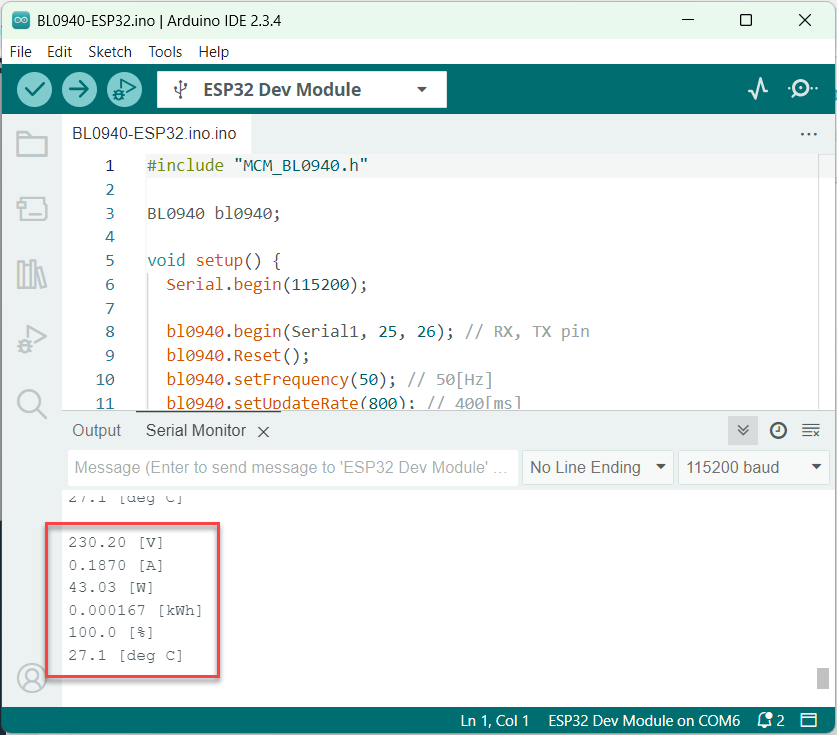
Task: Close the Serial Monitor tab
Action: 264,432
